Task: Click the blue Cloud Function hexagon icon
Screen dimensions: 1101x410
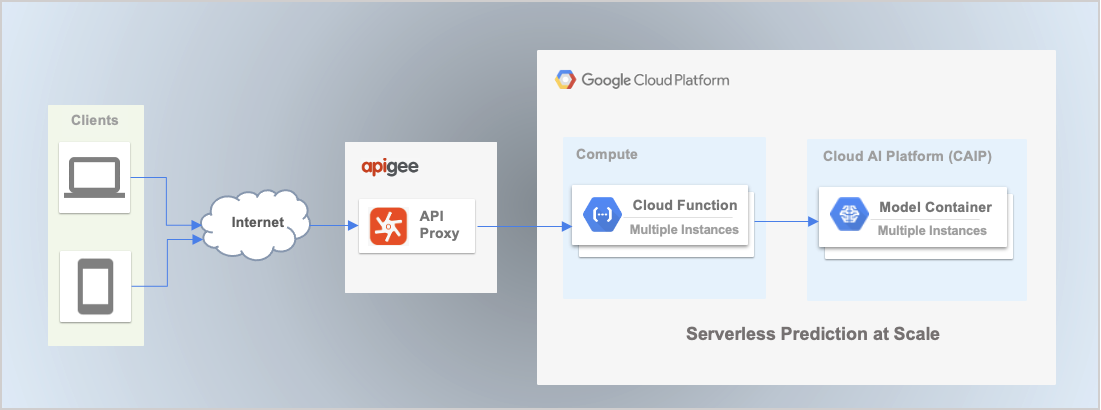Action: [602, 215]
